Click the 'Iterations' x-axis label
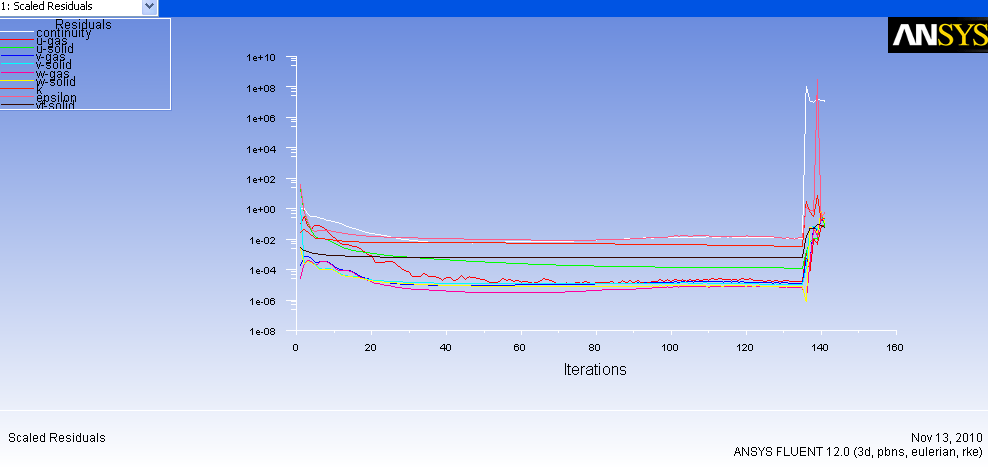The width and height of the screenshot is (988, 468). coord(595,369)
